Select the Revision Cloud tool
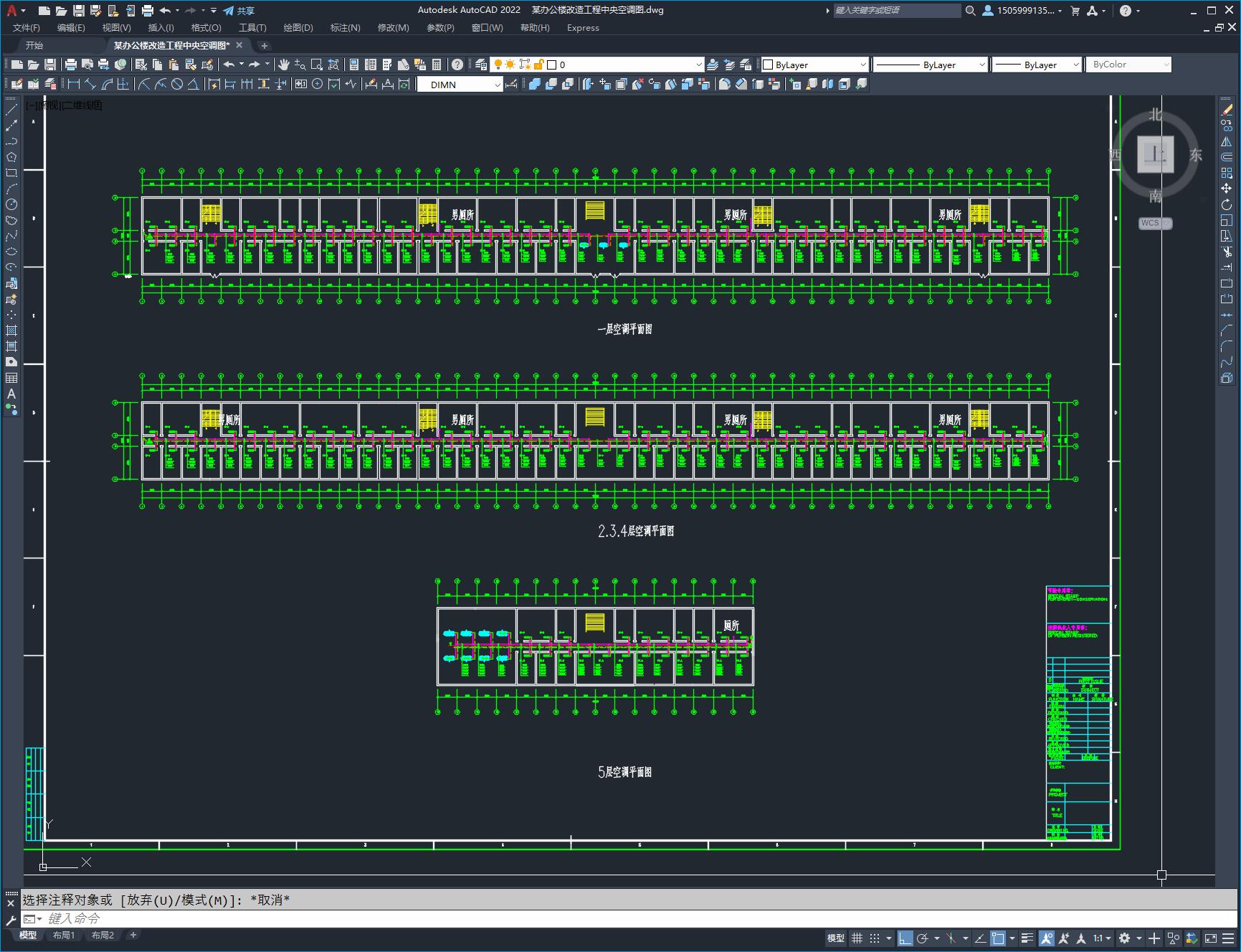The image size is (1241, 952). coord(11,220)
